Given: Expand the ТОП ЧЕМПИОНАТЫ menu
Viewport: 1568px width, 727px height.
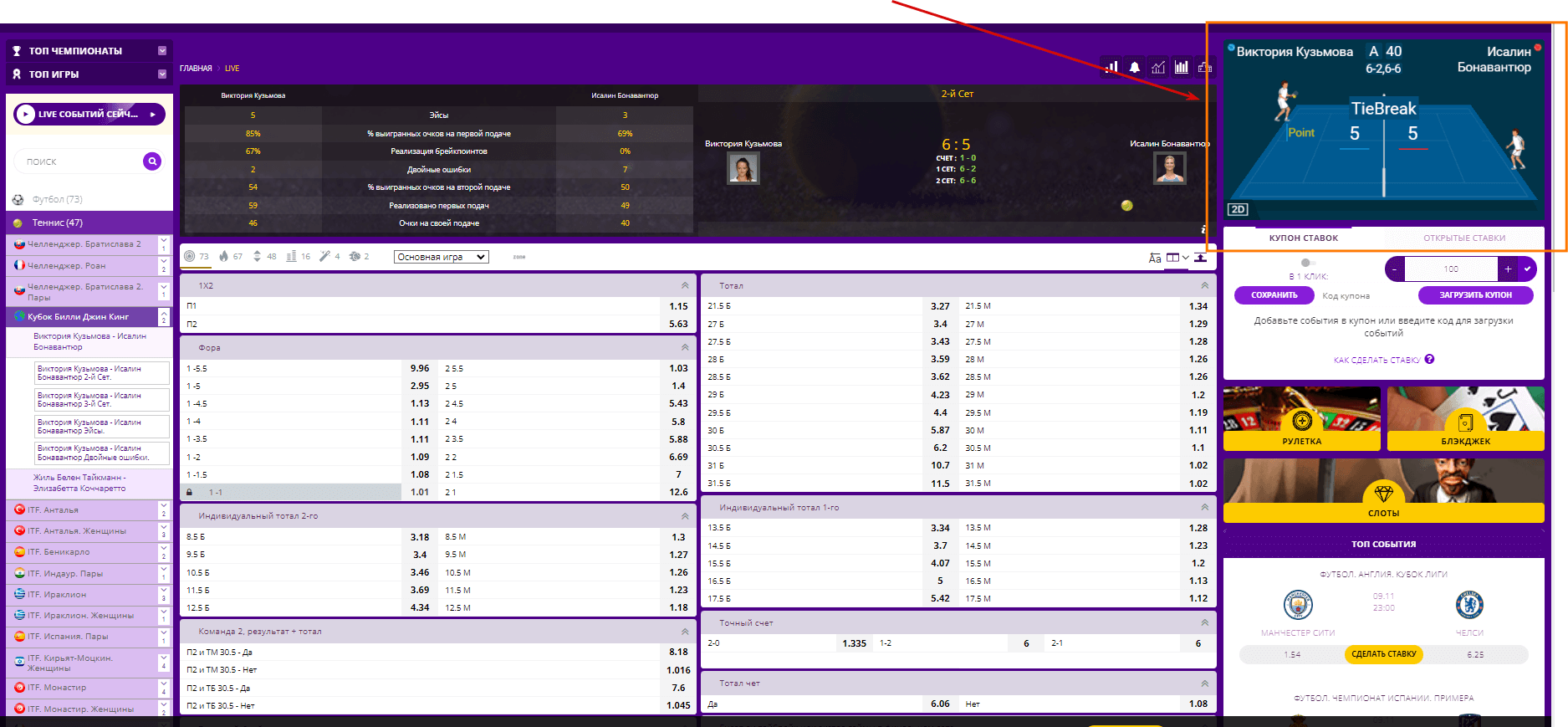Looking at the screenshot, I should pyautogui.click(x=89, y=51).
